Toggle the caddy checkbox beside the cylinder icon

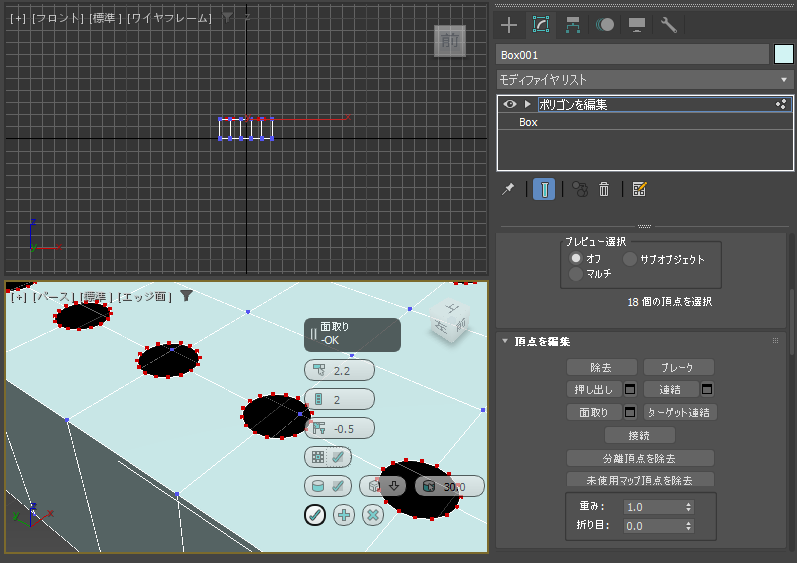coord(338,486)
